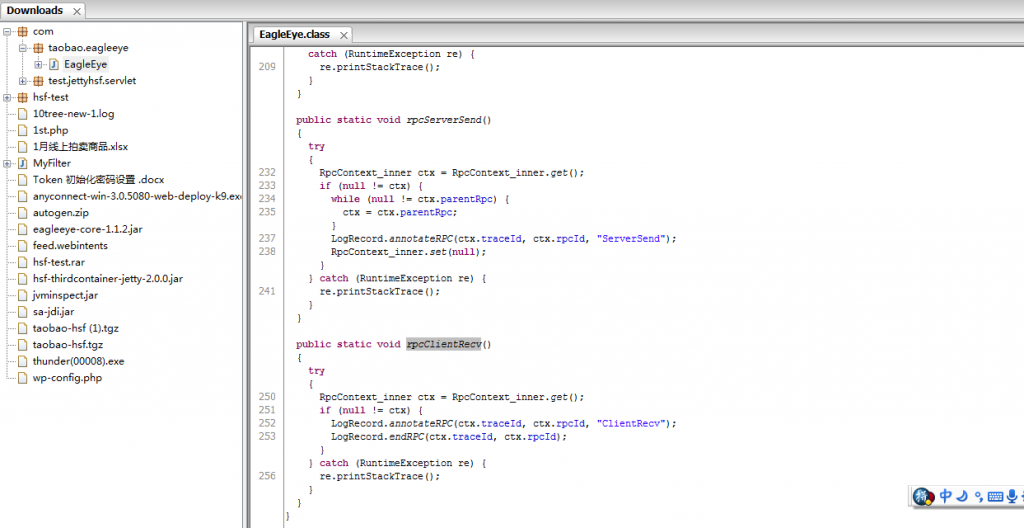Collapse the com package node
The height and width of the screenshot is (528, 1024).
pyautogui.click(x=7, y=31)
